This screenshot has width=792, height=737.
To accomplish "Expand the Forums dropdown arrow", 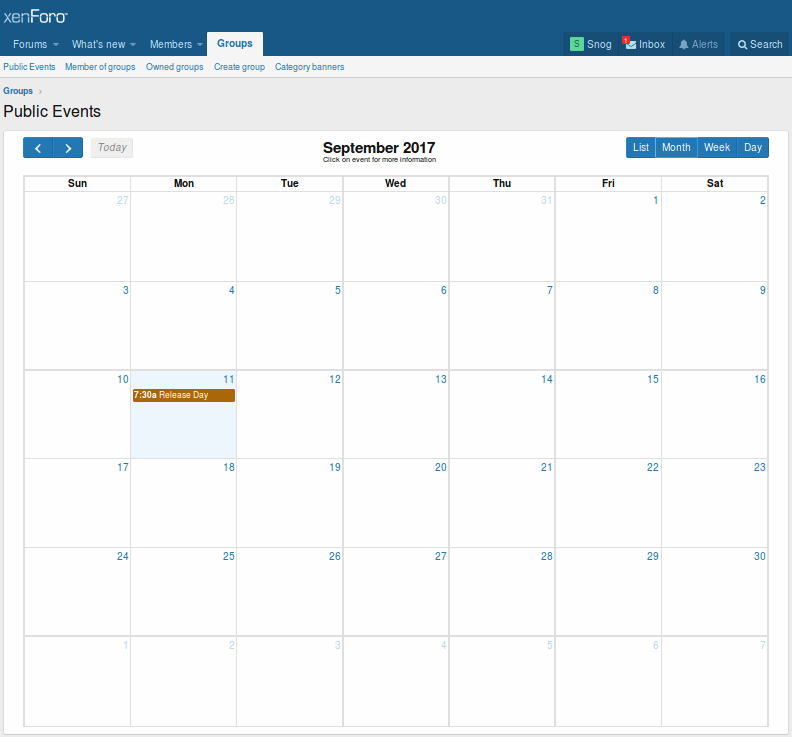I will 56,45.
